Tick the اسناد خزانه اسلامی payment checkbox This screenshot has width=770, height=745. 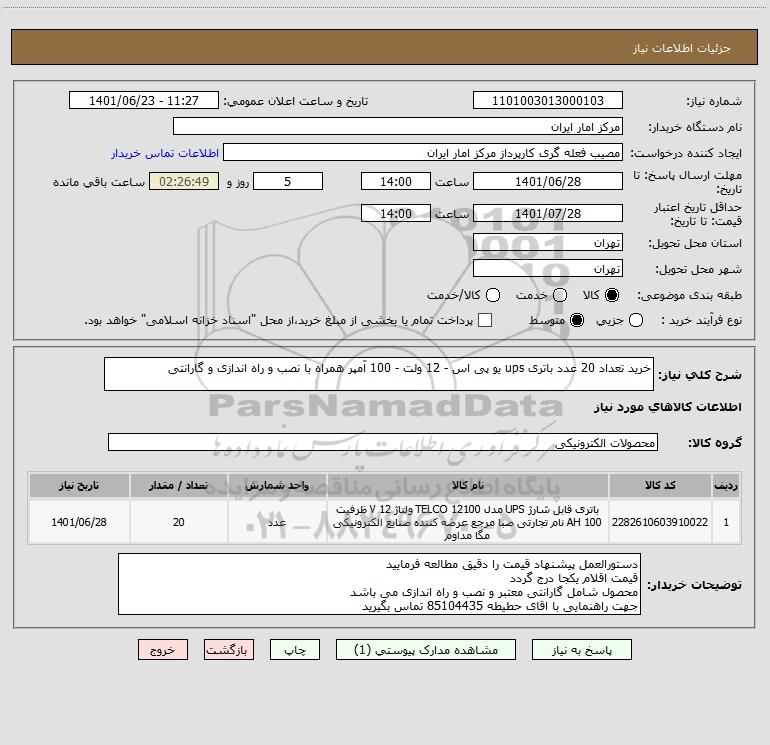[485, 320]
